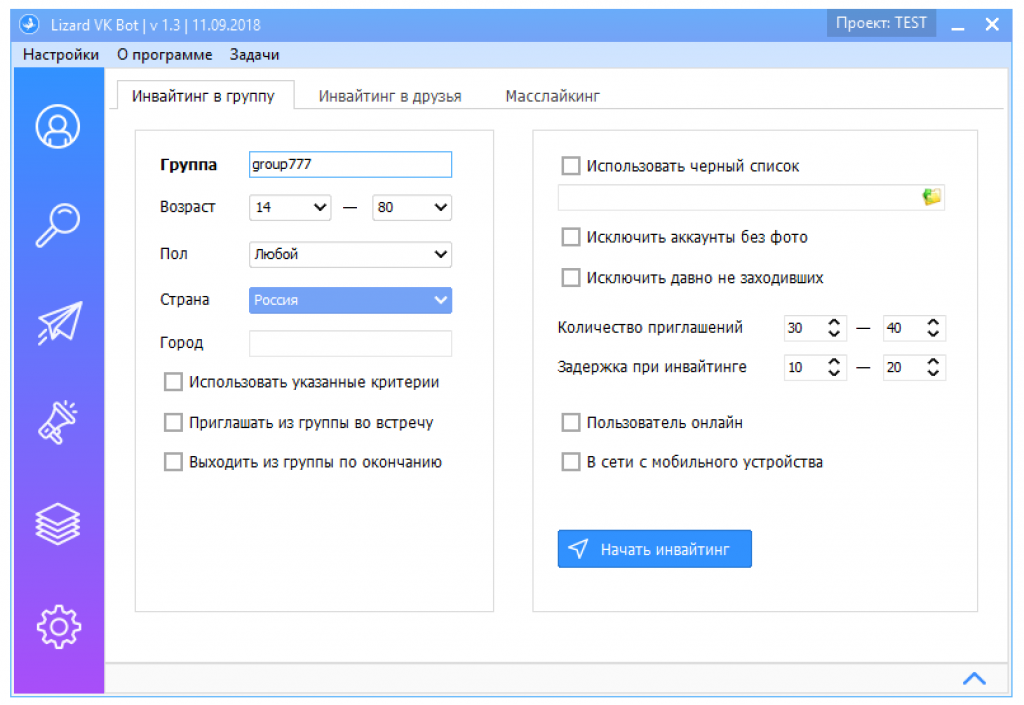Browse for blacklist file folder icon
The width and height of the screenshot is (1024, 705).
pyautogui.click(x=932, y=196)
